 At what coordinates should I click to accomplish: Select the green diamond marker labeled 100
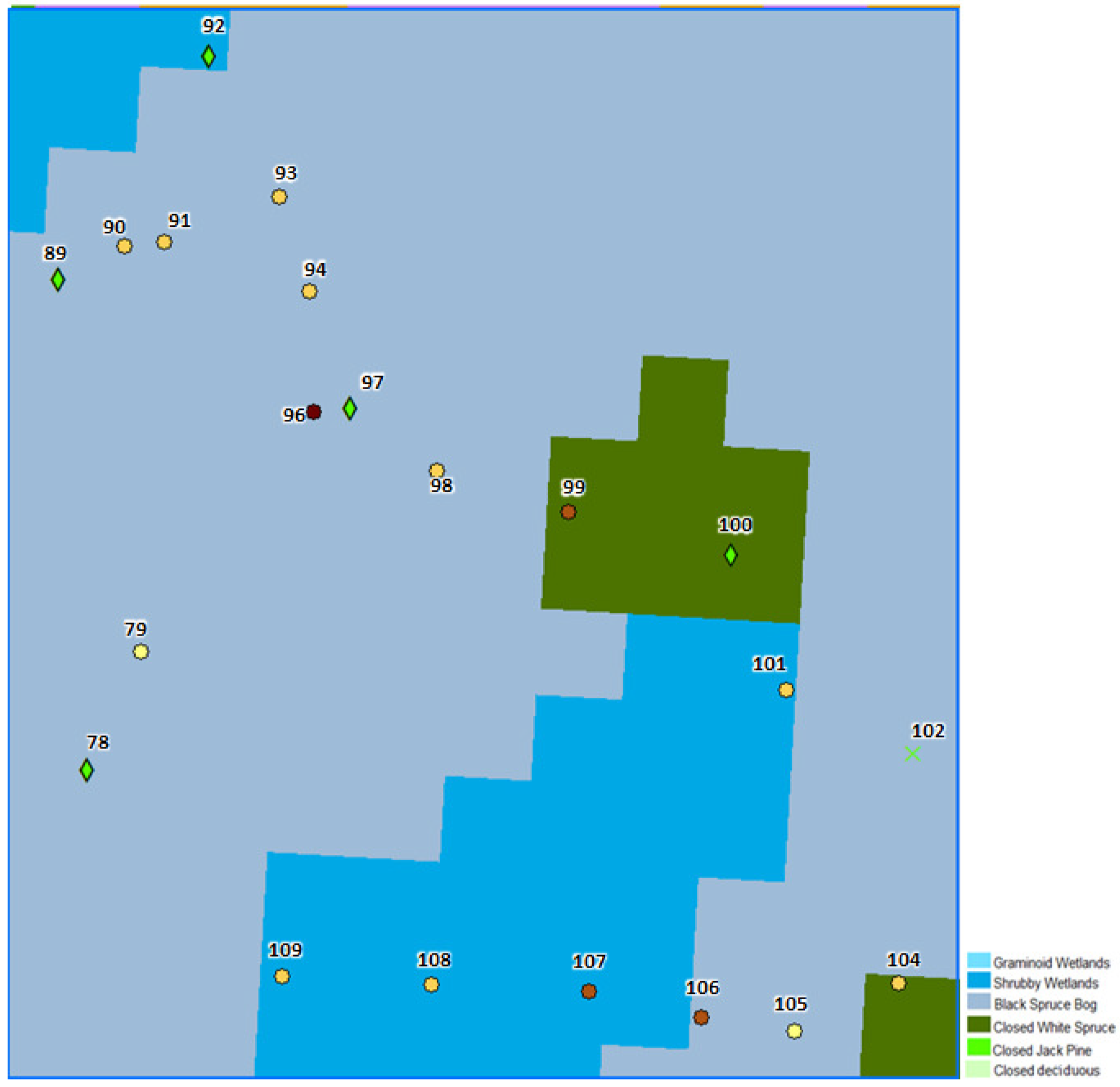click(730, 555)
